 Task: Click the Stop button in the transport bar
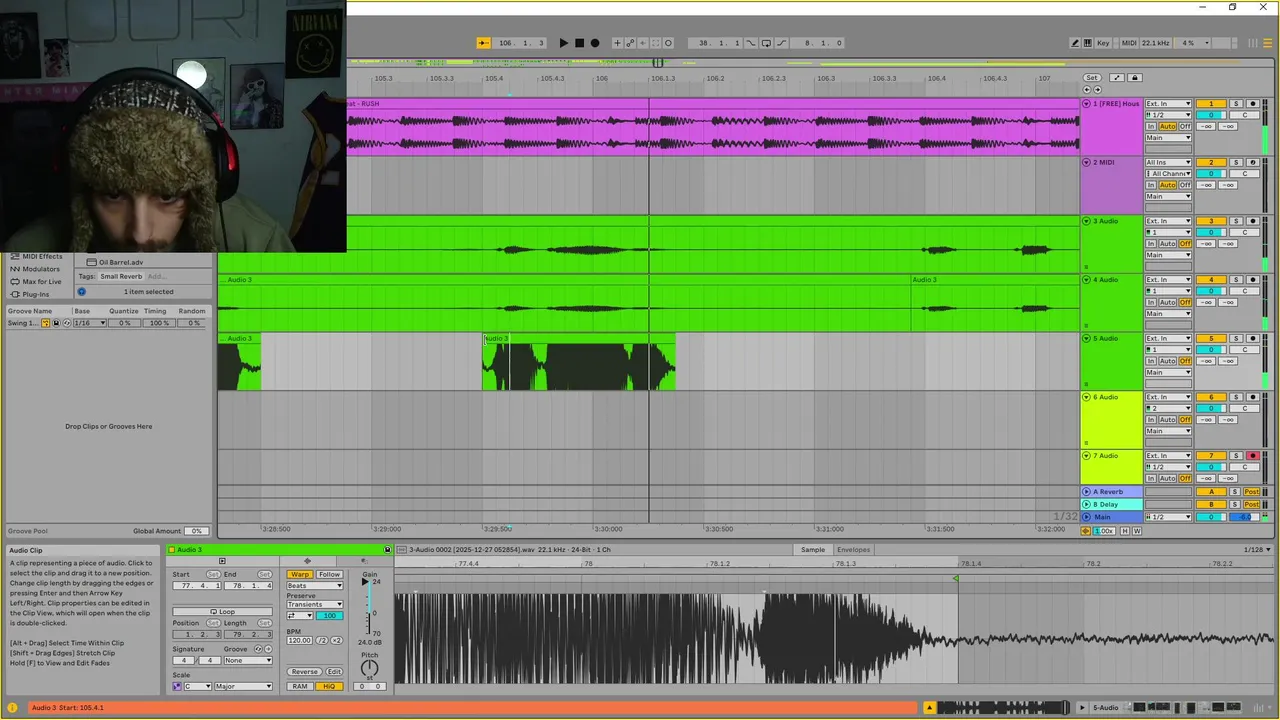click(x=579, y=43)
